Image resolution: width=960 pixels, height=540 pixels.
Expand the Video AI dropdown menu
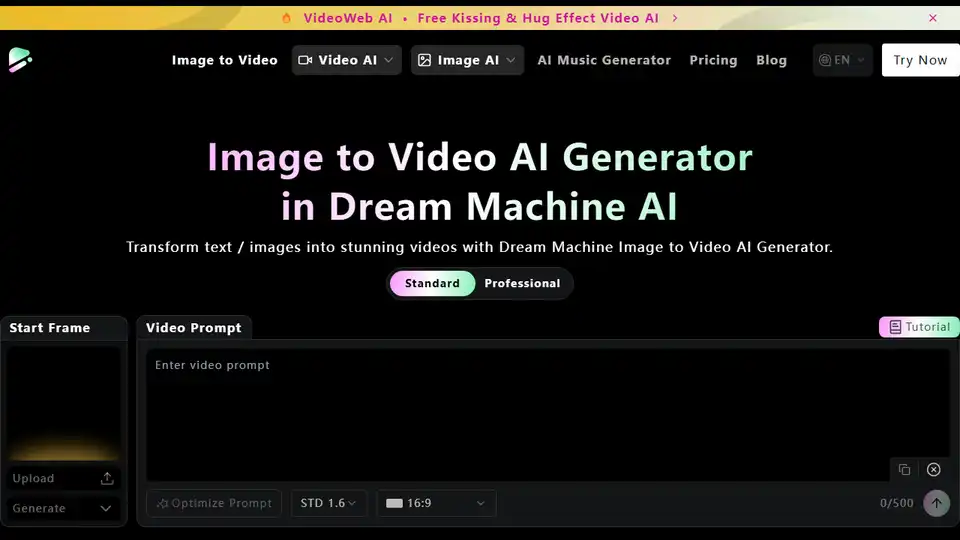(x=347, y=60)
